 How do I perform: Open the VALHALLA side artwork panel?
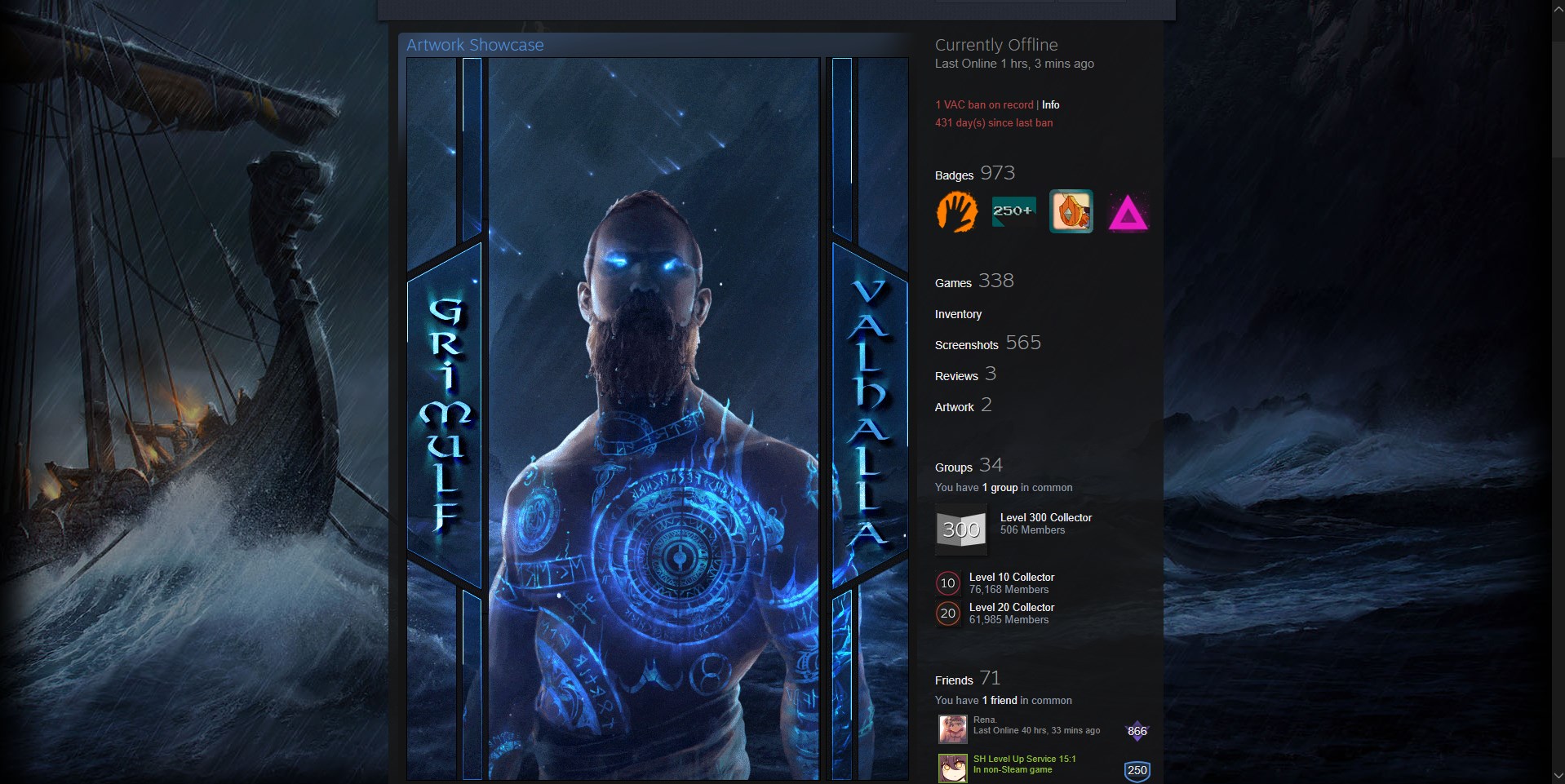pos(870,419)
